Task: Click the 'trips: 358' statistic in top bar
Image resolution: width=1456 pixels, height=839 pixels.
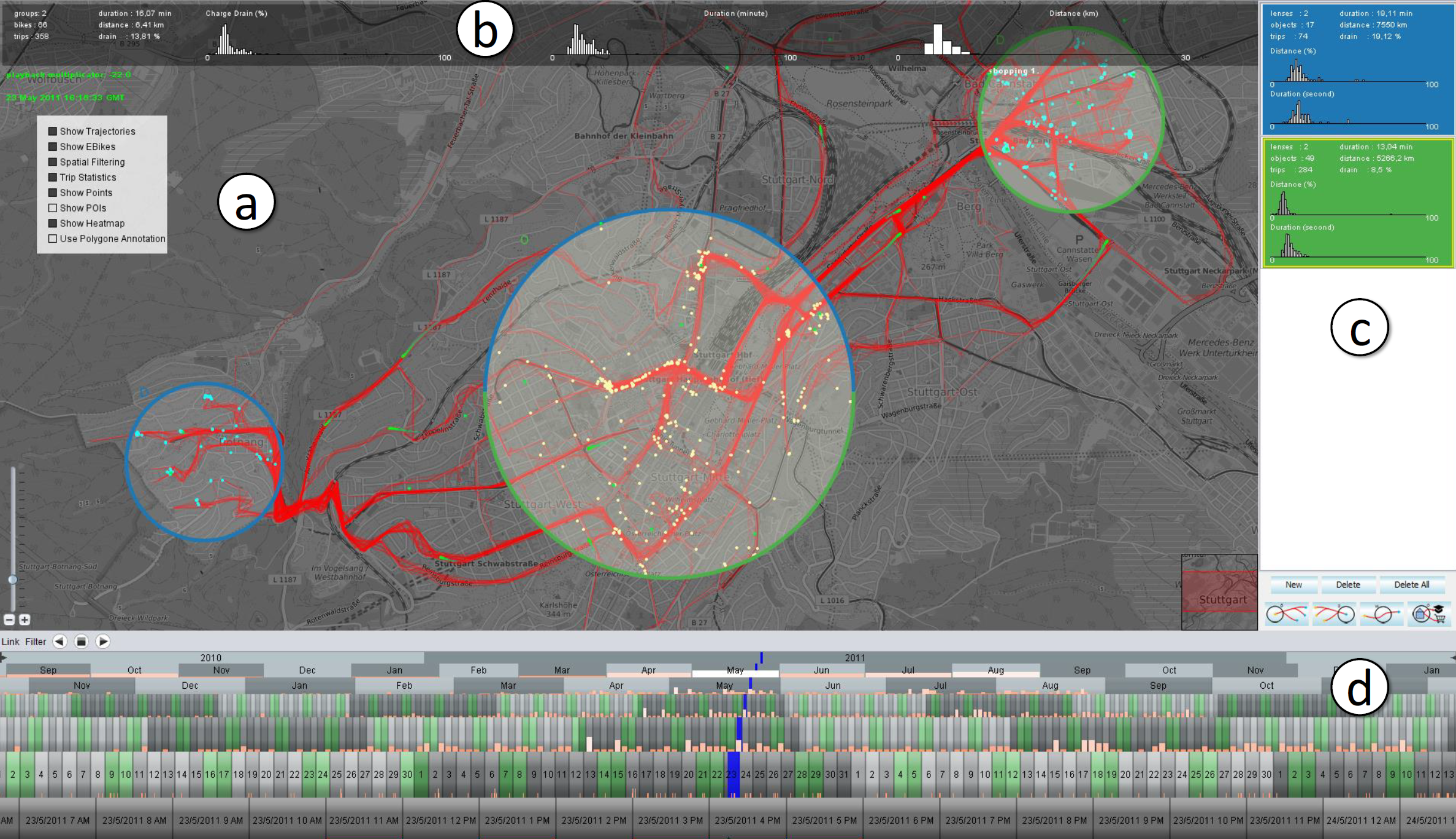Action: point(31,36)
